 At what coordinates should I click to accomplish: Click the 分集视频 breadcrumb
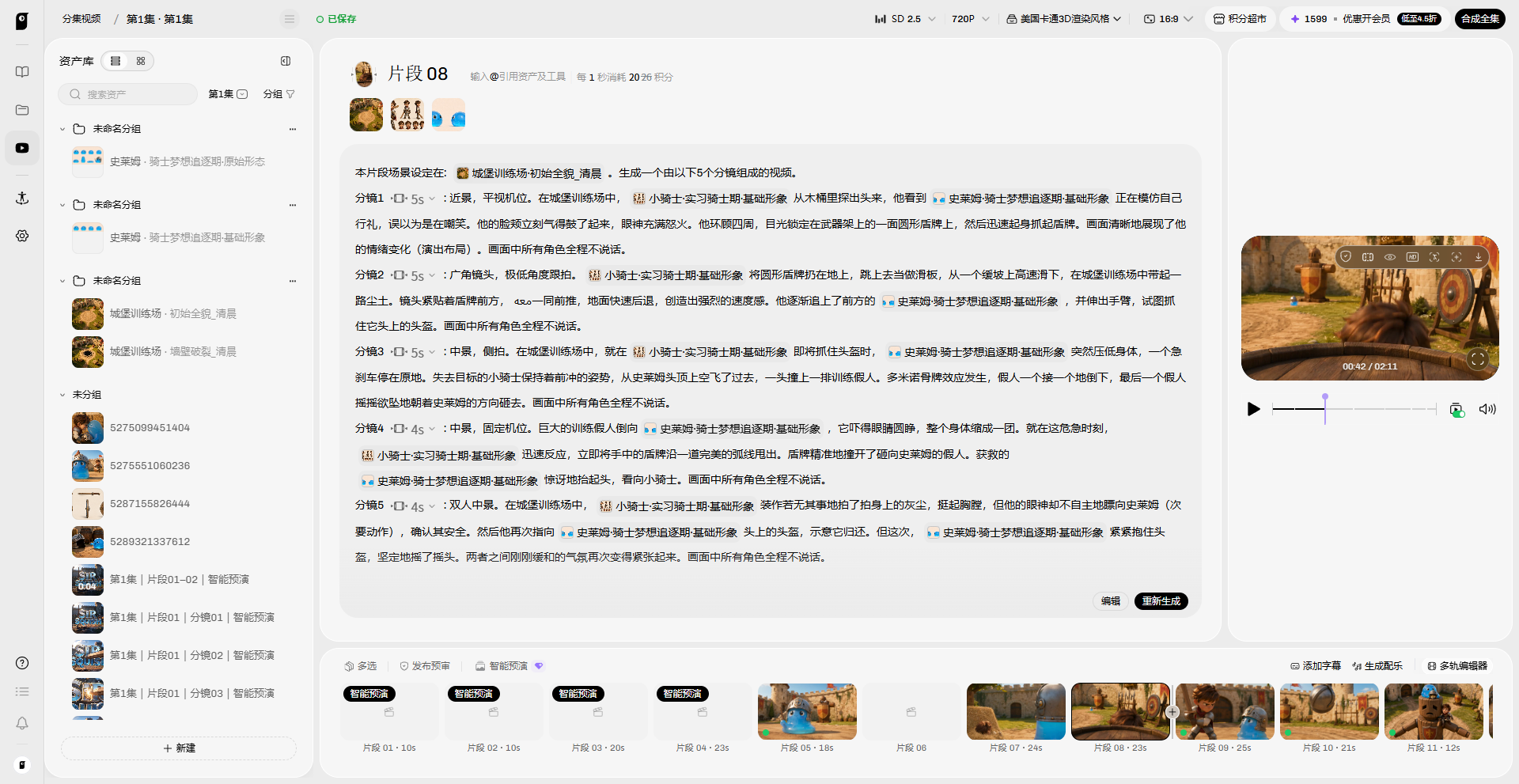81,19
